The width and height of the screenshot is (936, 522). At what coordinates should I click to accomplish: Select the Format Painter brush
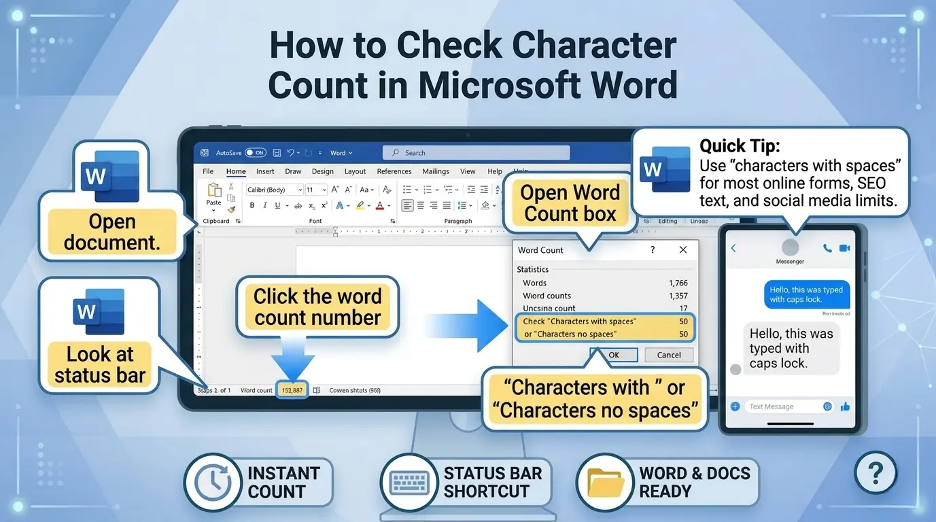(x=231, y=210)
